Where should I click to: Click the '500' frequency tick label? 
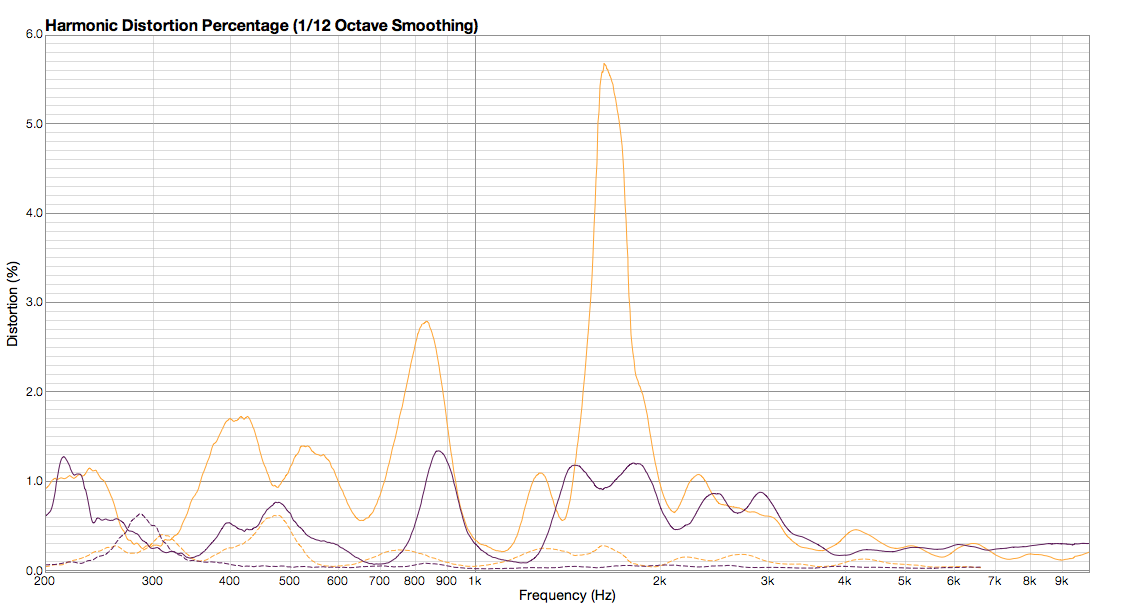[x=289, y=581]
